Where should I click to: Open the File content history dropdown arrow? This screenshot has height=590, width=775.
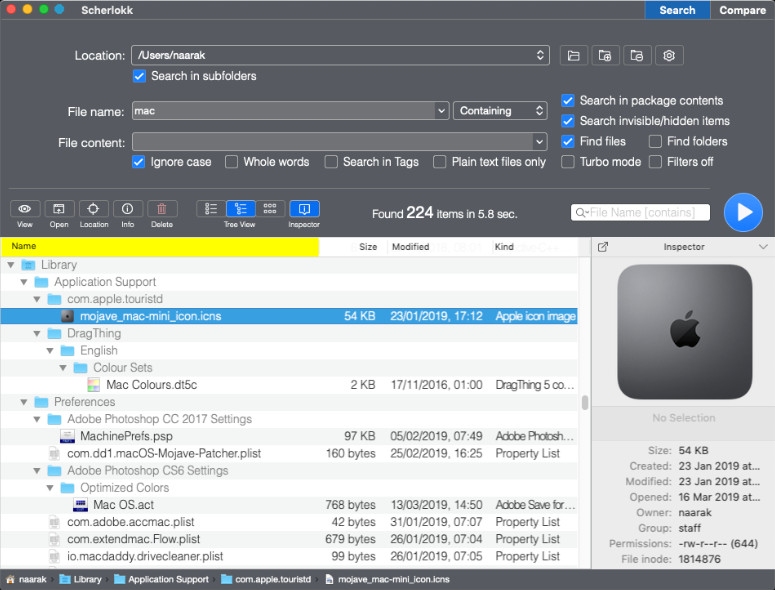click(x=540, y=142)
